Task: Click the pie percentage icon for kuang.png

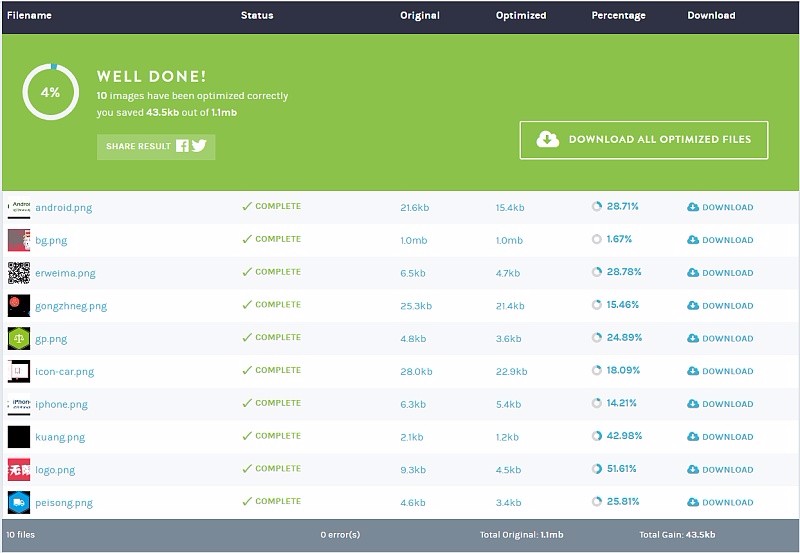Action: [x=597, y=436]
